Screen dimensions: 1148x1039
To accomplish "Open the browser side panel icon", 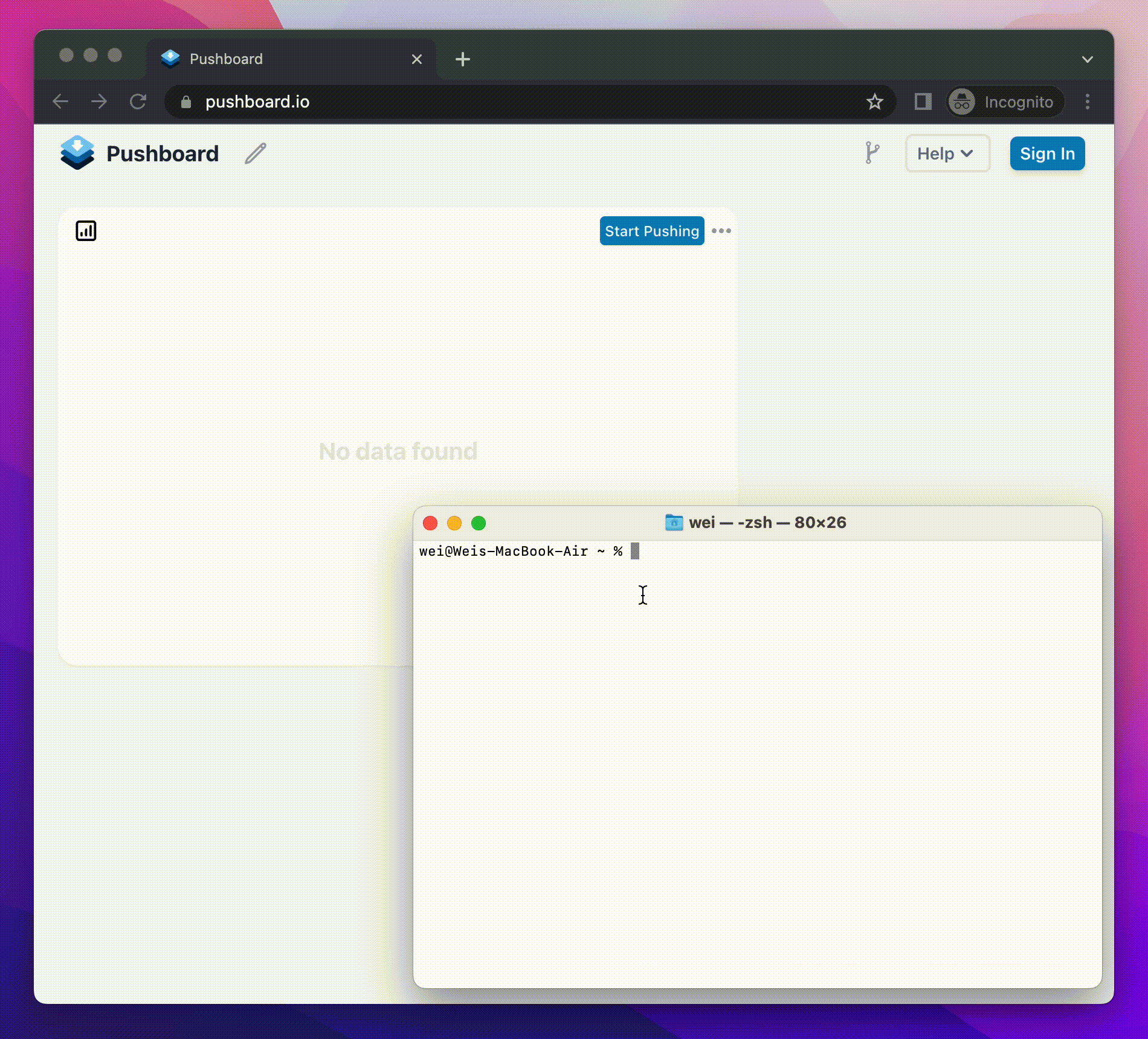I will [923, 101].
